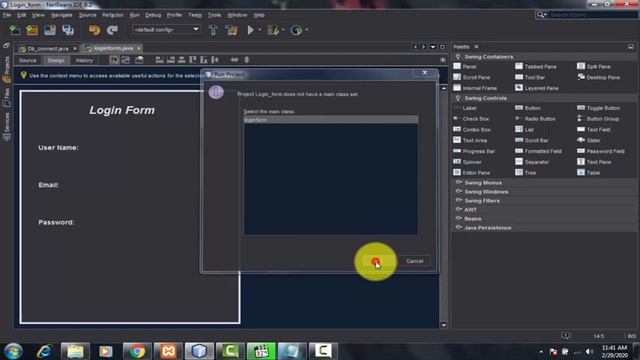Click Cancel in Run Project dialog
This screenshot has width=640, height=360.
click(415, 261)
